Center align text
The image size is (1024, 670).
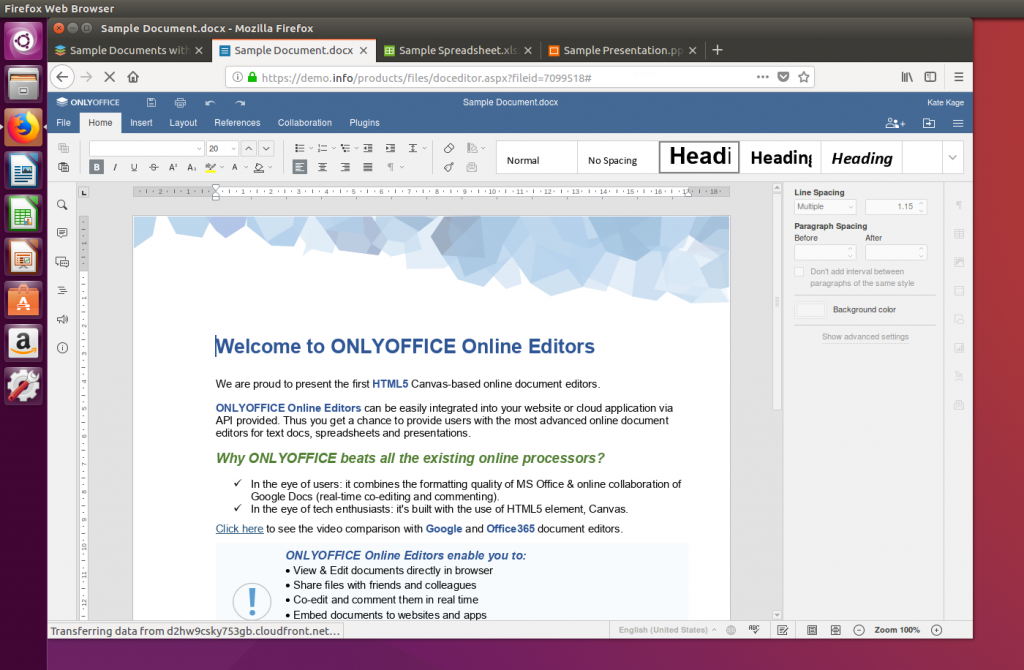click(x=322, y=167)
